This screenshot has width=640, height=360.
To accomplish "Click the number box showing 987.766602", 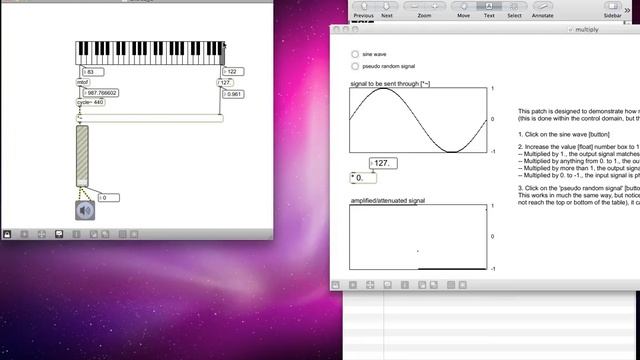I will pyautogui.click(x=100, y=93).
